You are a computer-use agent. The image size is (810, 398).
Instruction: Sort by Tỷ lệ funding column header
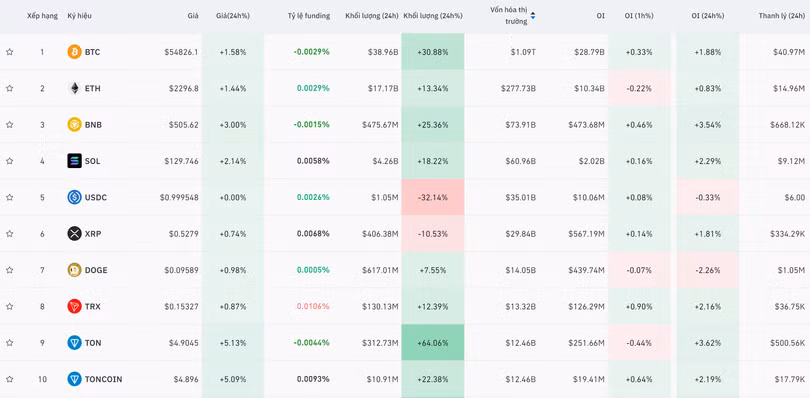coord(309,16)
